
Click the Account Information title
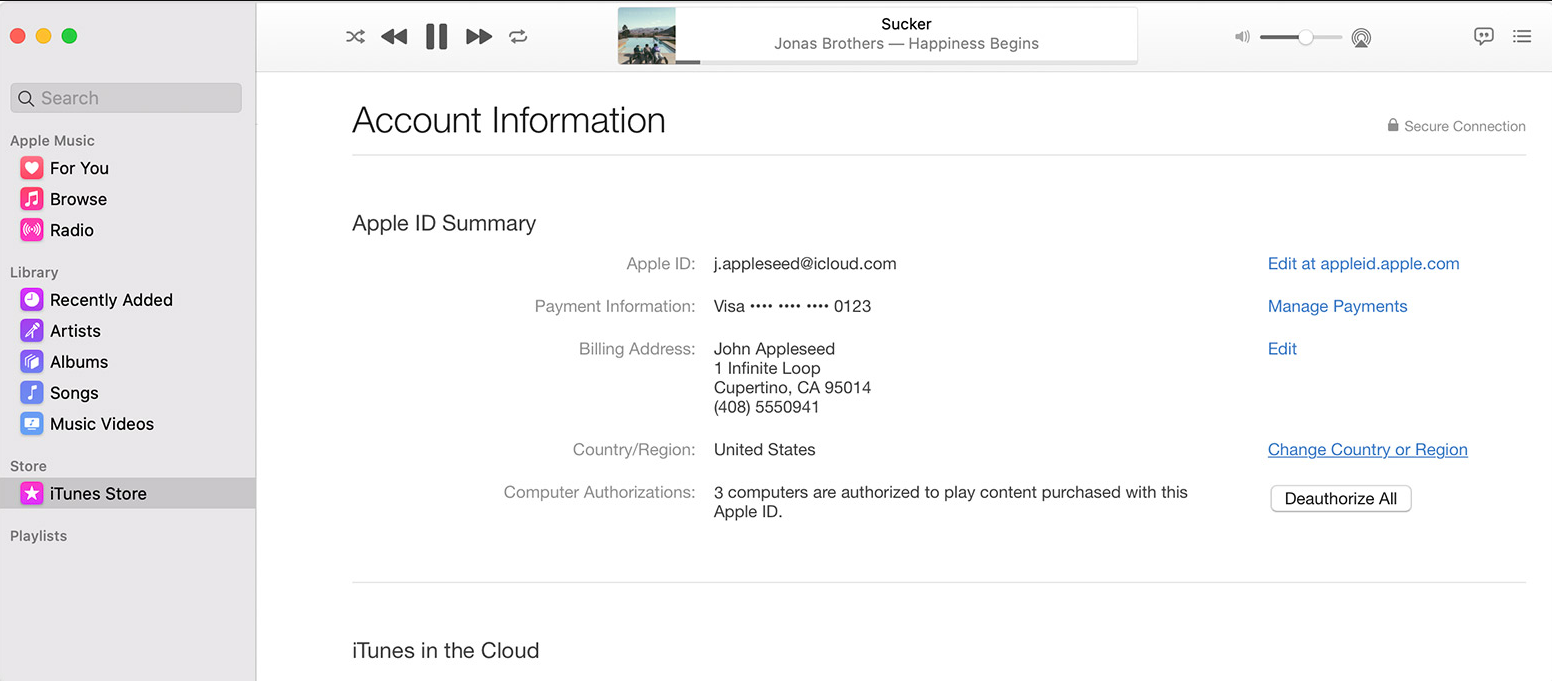pyautogui.click(x=509, y=120)
